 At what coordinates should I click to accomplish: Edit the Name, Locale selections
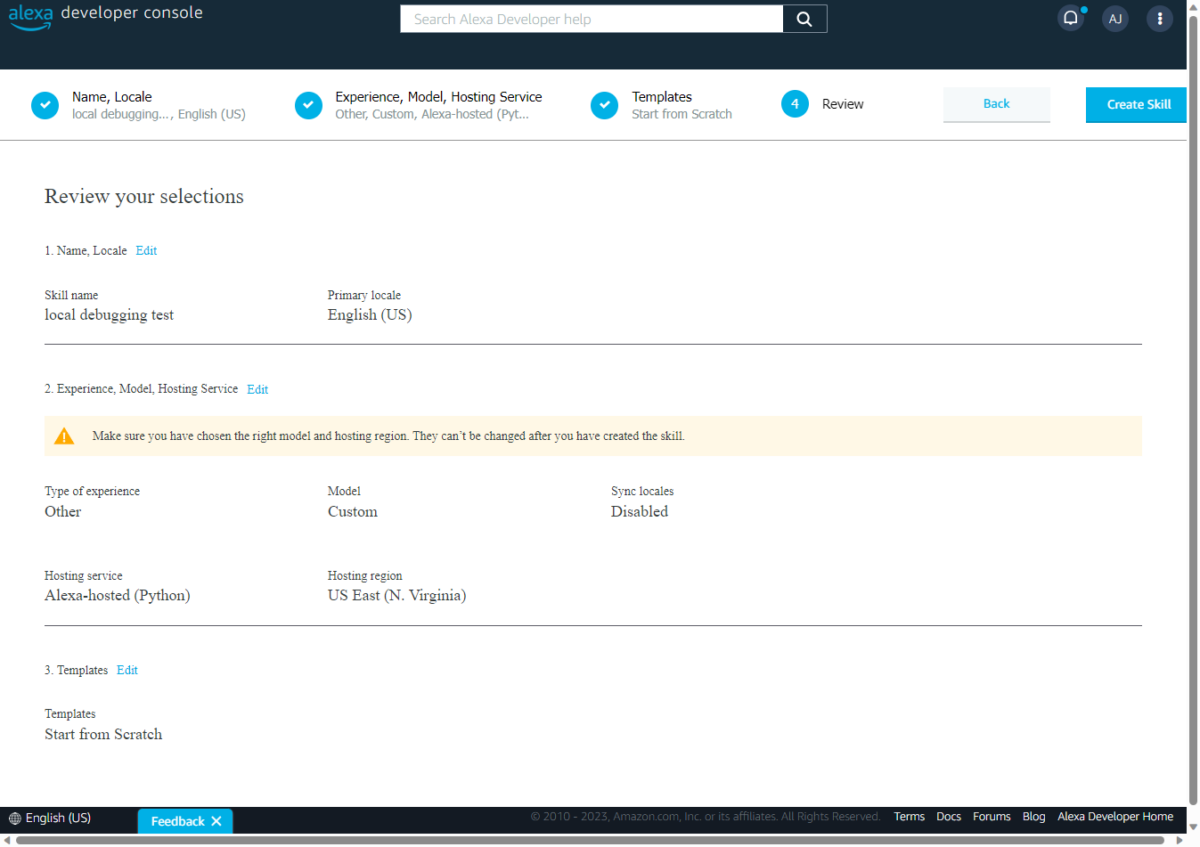click(x=146, y=250)
